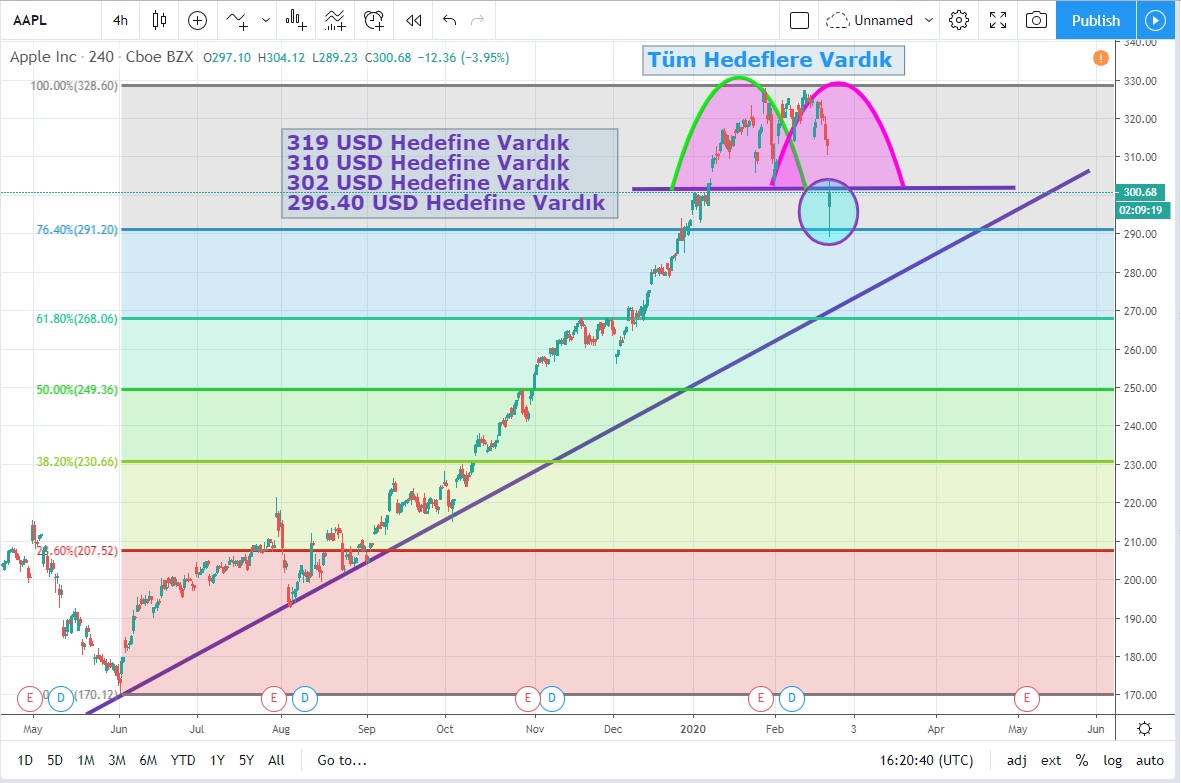1181x783 pixels.
Task: Select the 6M date range
Action: click(148, 760)
